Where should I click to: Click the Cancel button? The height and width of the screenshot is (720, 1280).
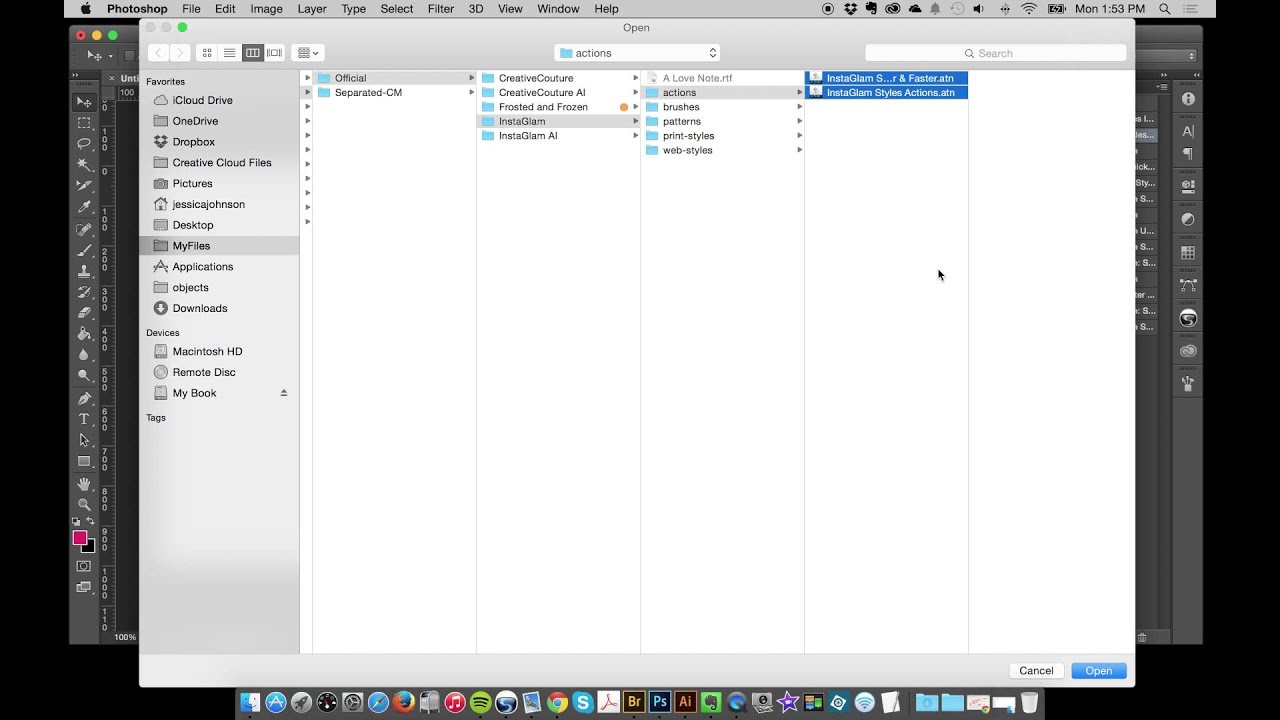(x=1036, y=671)
